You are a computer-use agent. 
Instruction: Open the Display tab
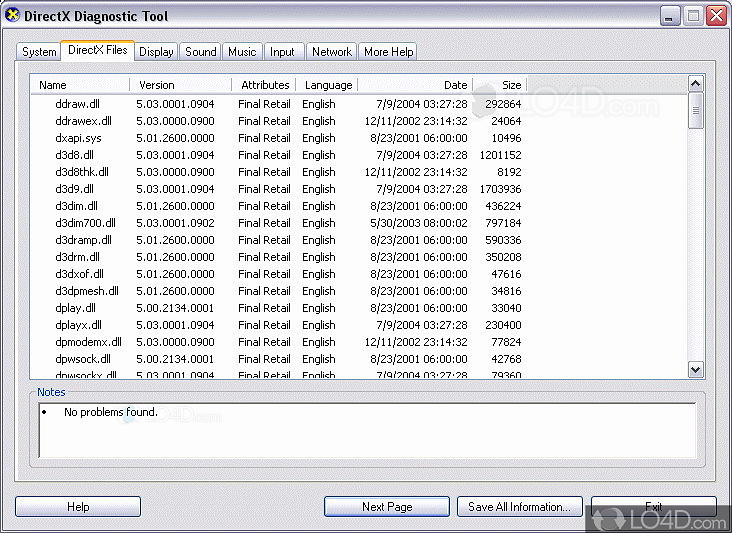[x=156, y=52]
